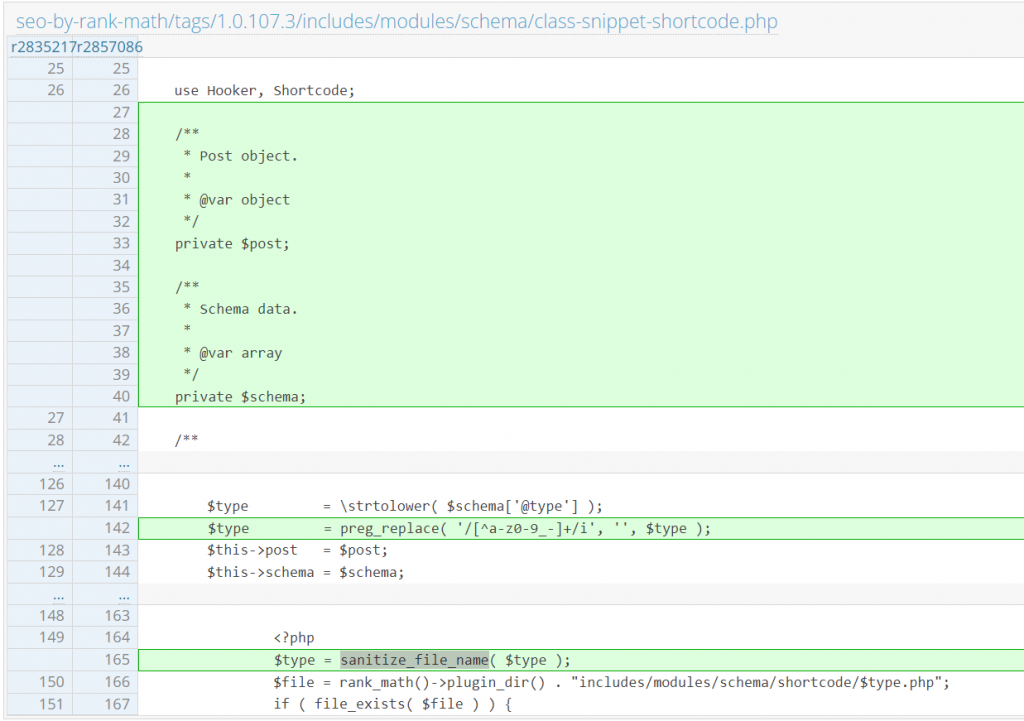Screen dimensions: 1024x721
Task: Click the 'private $schema;' declaration line
Action: (238, 396)
